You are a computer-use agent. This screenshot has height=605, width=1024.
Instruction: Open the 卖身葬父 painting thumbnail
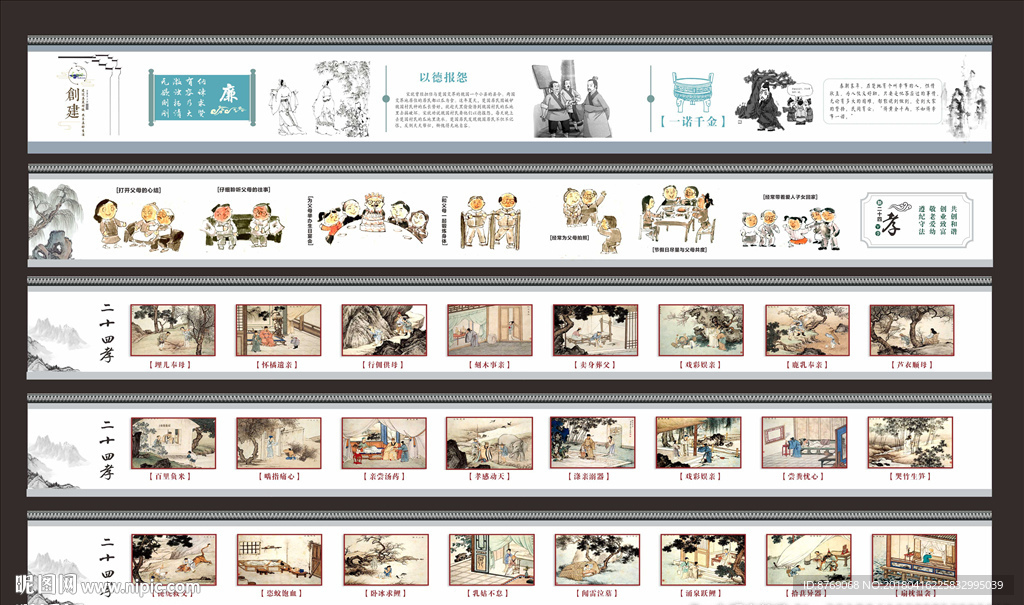595,330
